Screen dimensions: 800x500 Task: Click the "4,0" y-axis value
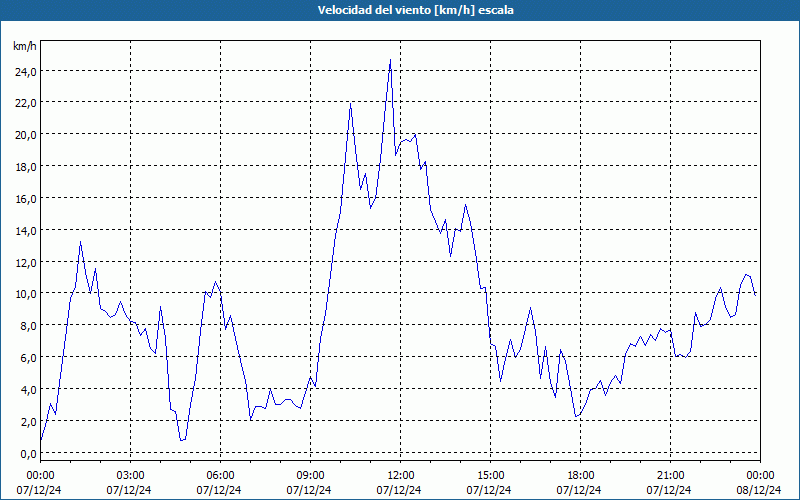[x=28, y=390]
